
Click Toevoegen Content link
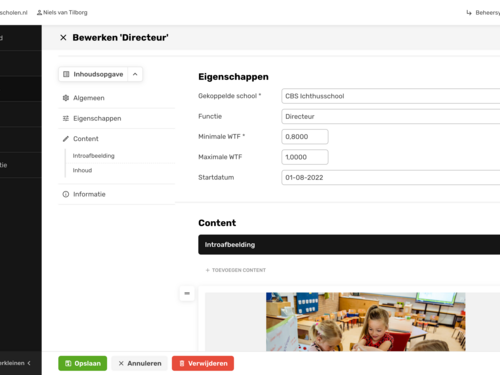pos(236,270)
